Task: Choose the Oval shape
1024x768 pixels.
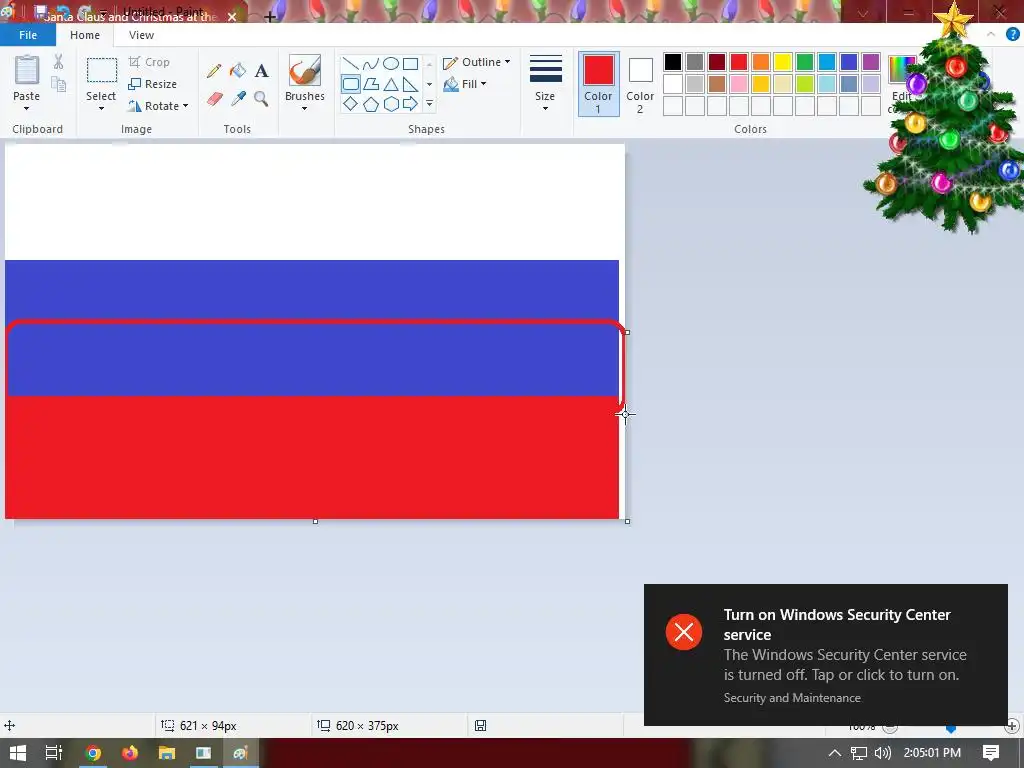Action: (391, 64)
